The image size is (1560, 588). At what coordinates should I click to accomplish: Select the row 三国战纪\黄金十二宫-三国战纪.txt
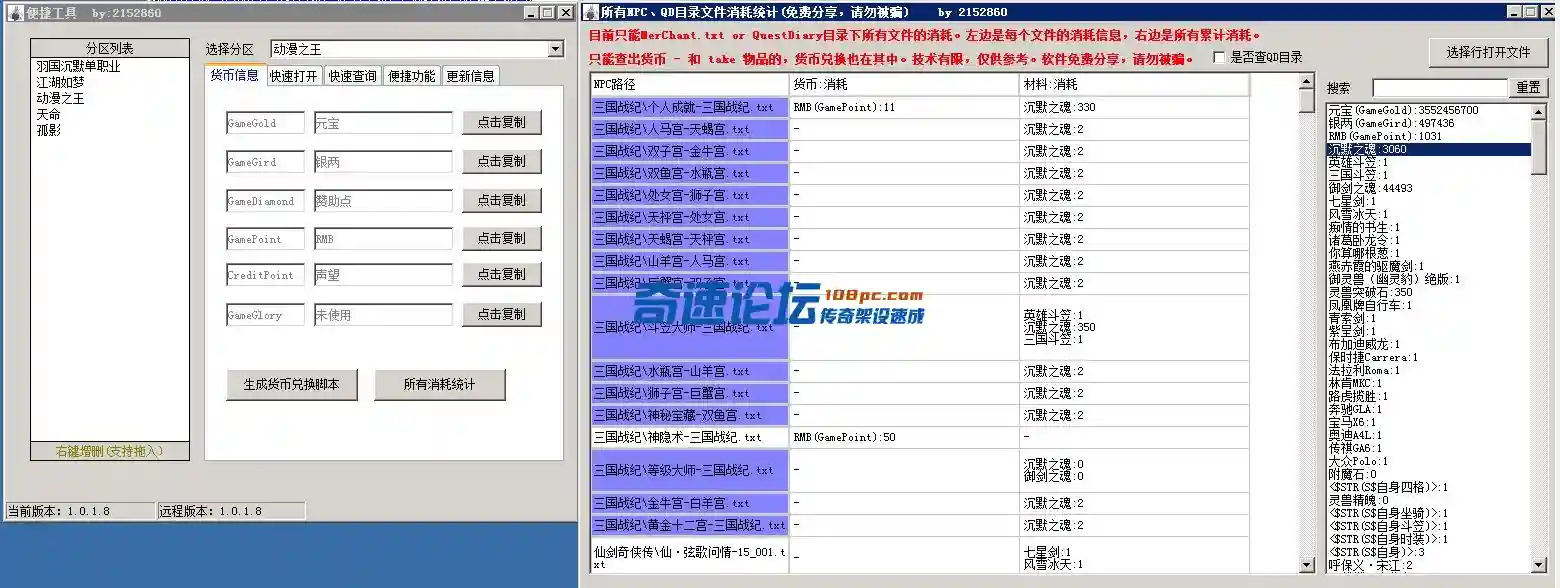click(x=689, y=525)
